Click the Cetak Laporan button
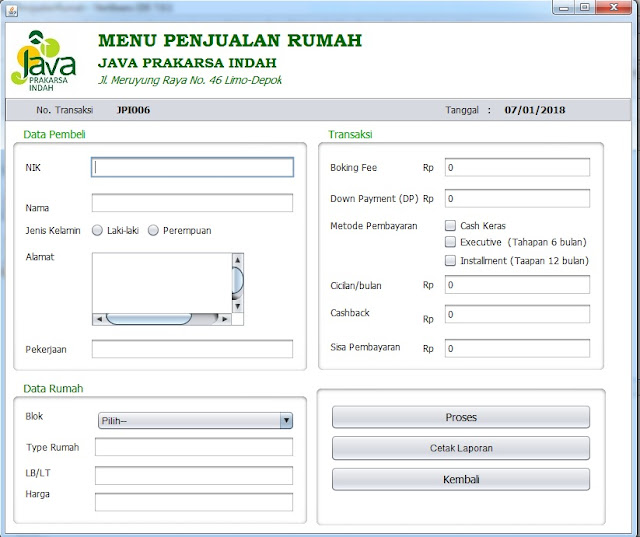 click(x=461, y=448)
